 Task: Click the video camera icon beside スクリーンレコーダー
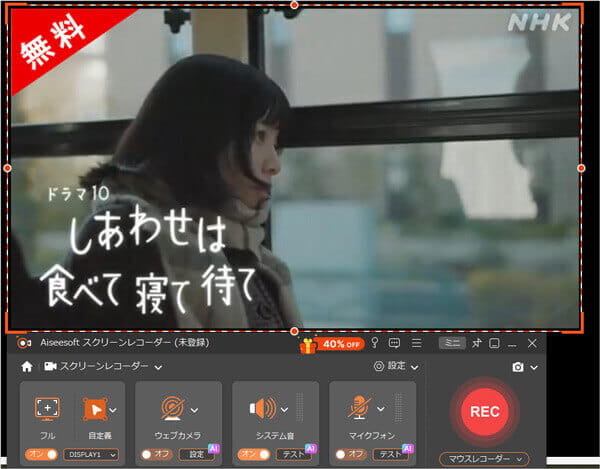pos(51,366)
